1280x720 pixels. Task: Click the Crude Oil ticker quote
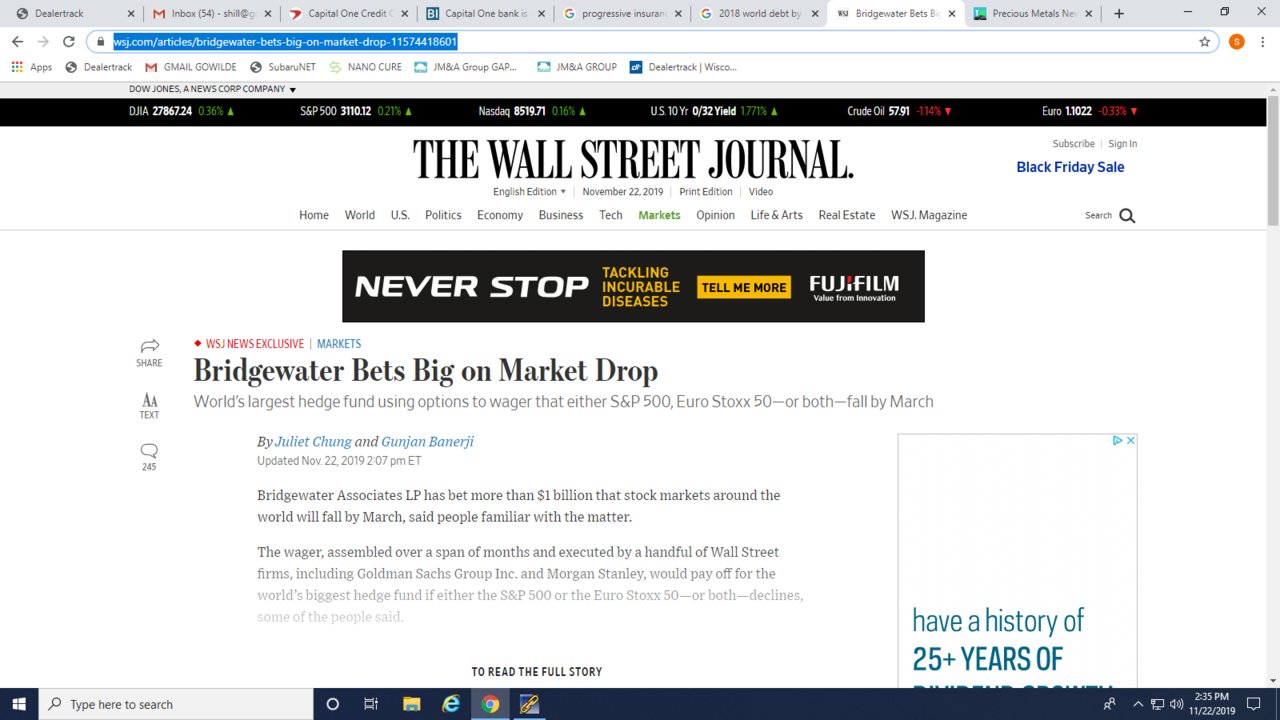pos(899,111)
